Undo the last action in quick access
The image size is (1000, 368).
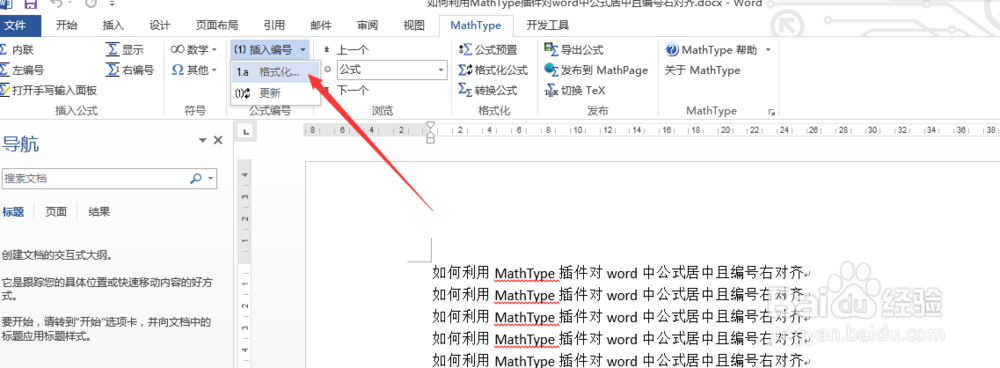point(56,3)
